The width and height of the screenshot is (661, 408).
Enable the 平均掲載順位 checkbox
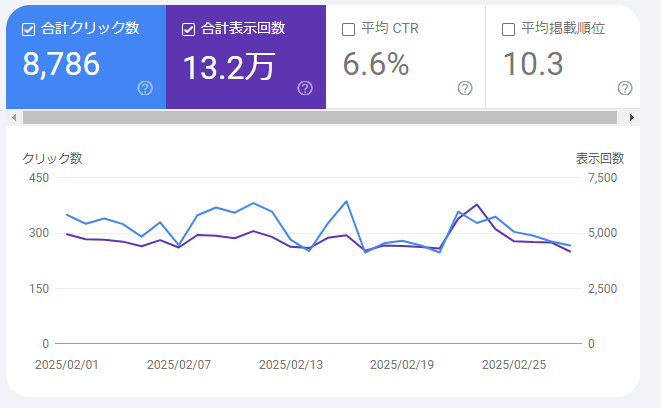(508, 30)
